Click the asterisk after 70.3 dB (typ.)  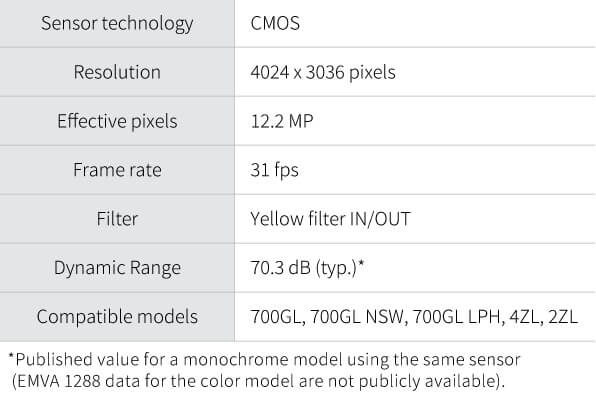pyautogui.click(x=361, y=263)
